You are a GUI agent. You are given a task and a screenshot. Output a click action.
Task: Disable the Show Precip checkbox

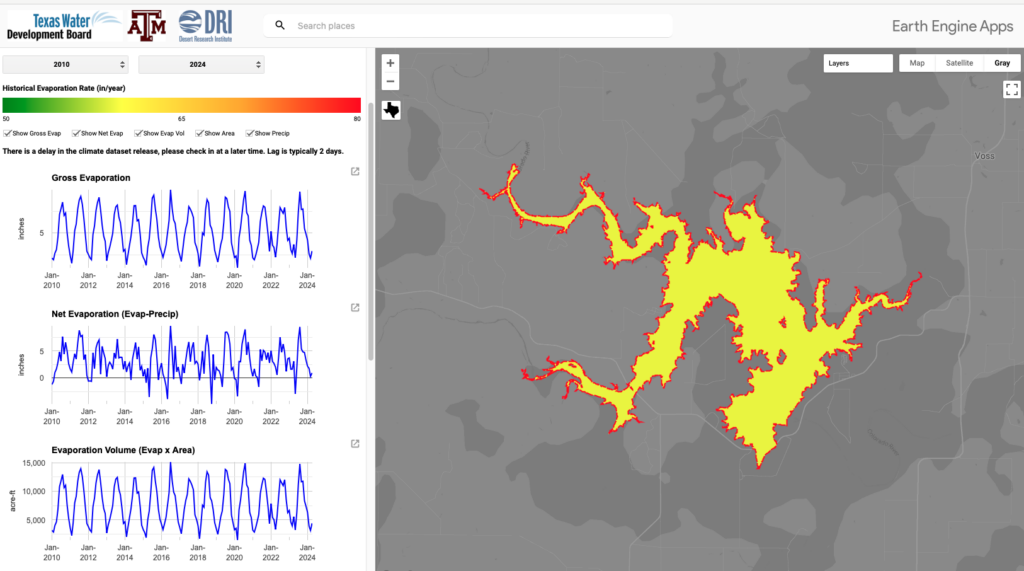pos(250,133)
